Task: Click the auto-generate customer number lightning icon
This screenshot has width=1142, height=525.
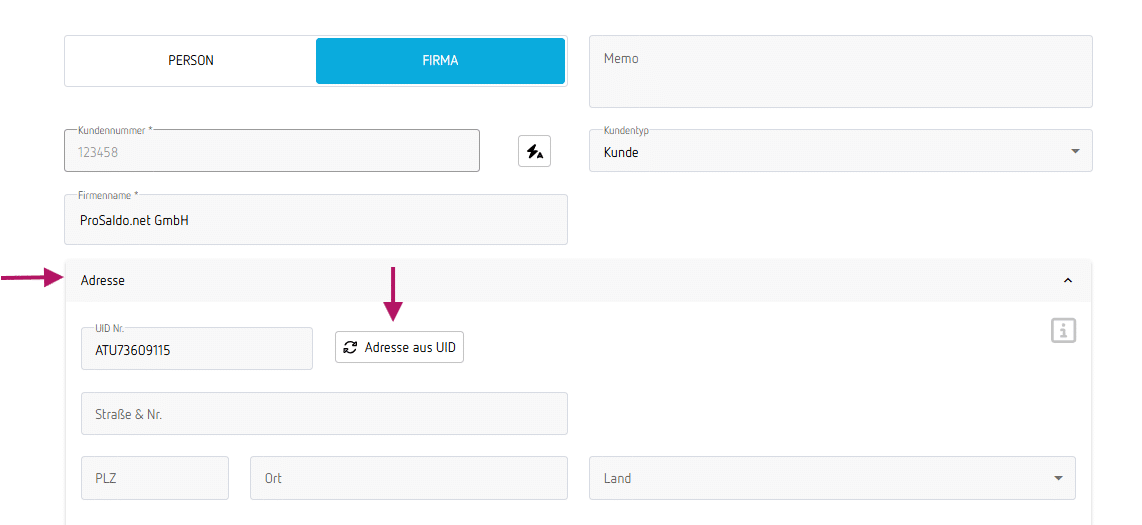Action: click(534, 151)
